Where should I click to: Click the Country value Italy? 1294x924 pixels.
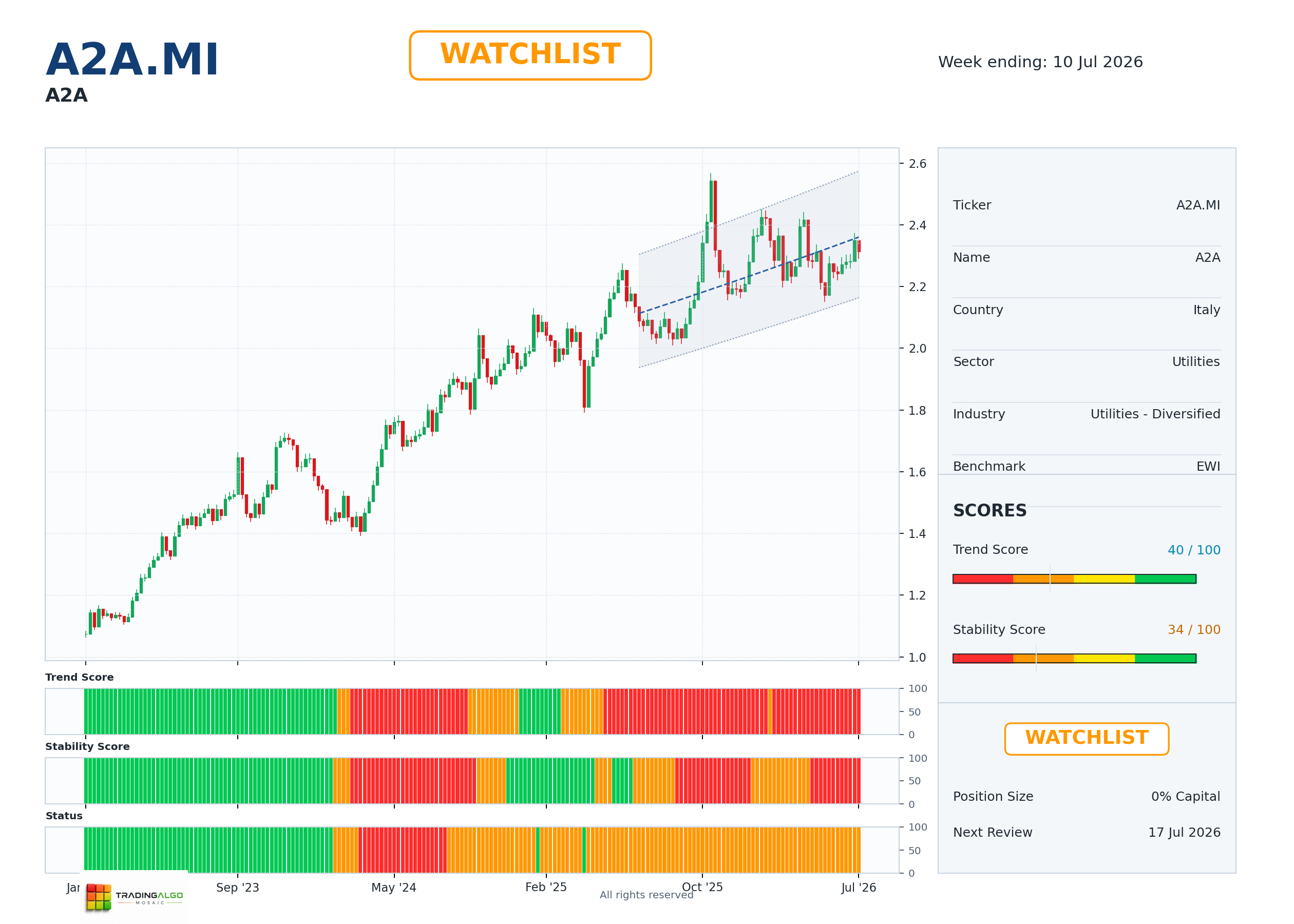pos(1206,310)
